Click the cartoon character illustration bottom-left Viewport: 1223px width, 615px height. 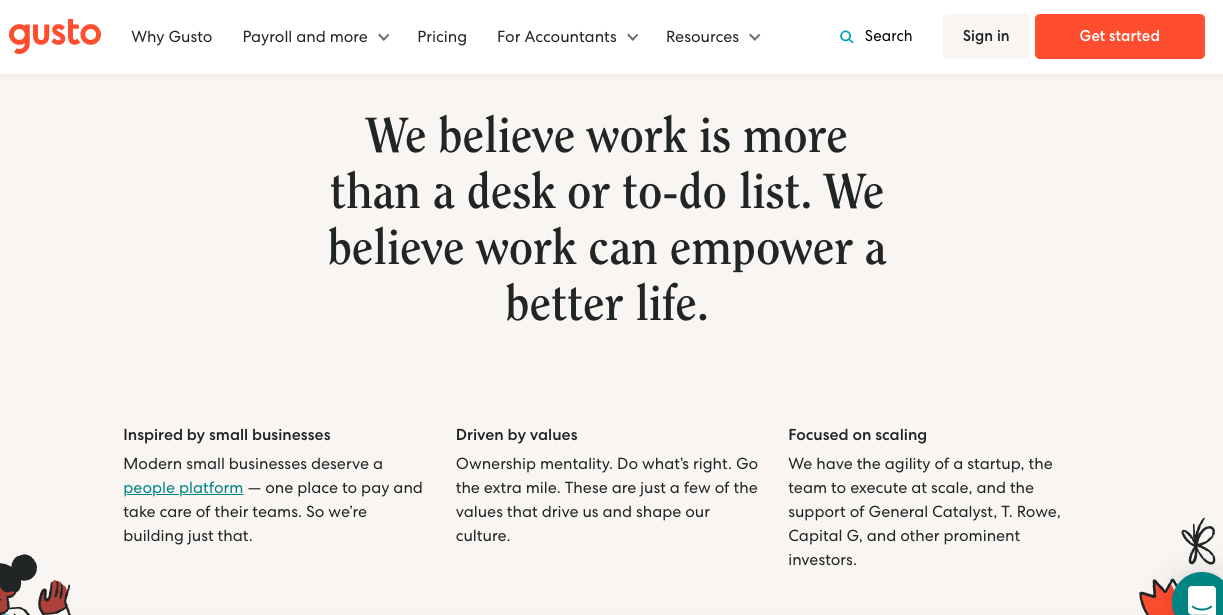pos(17,583)
